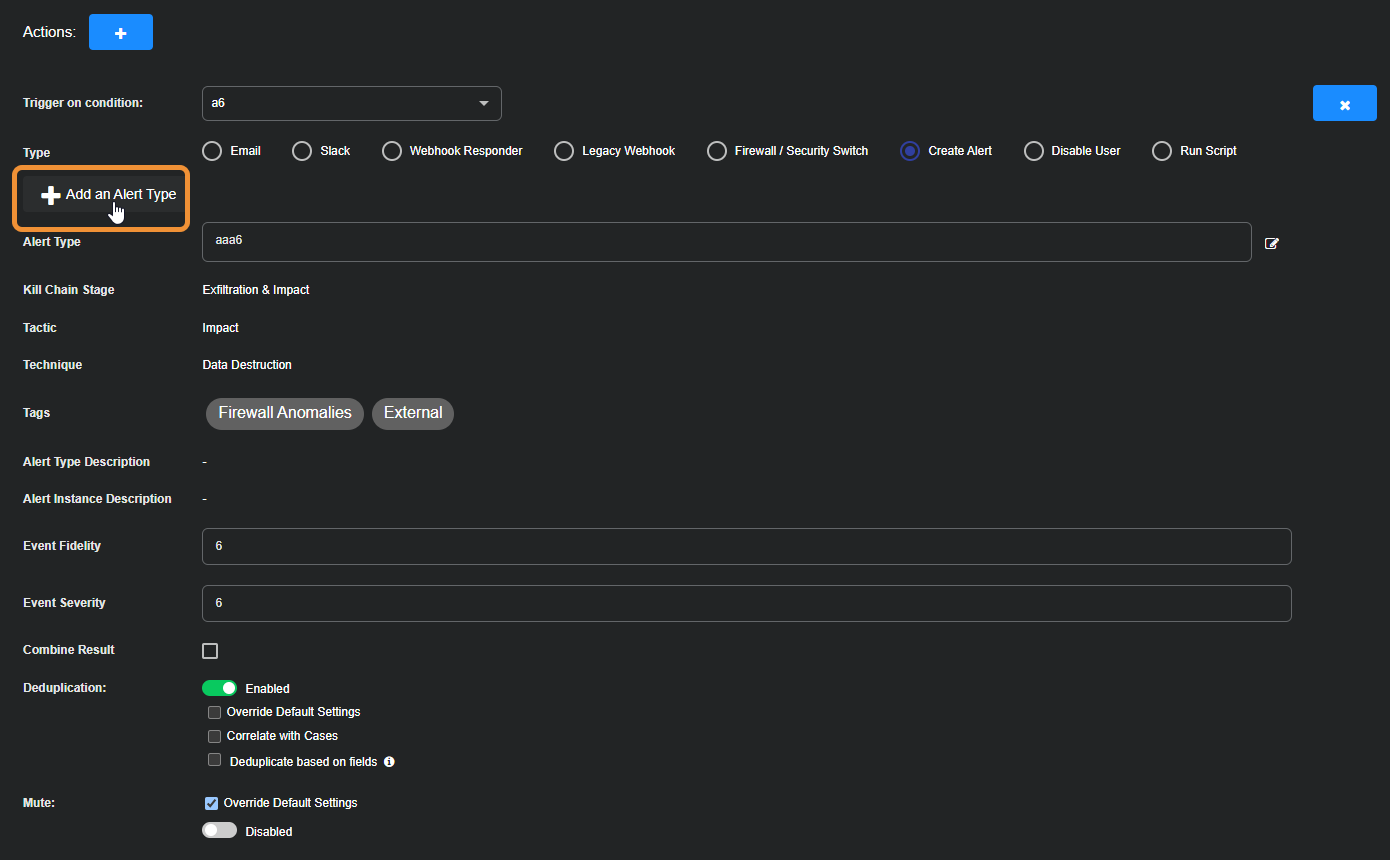Open the Trigger on condition dropdown

(351, 103)
